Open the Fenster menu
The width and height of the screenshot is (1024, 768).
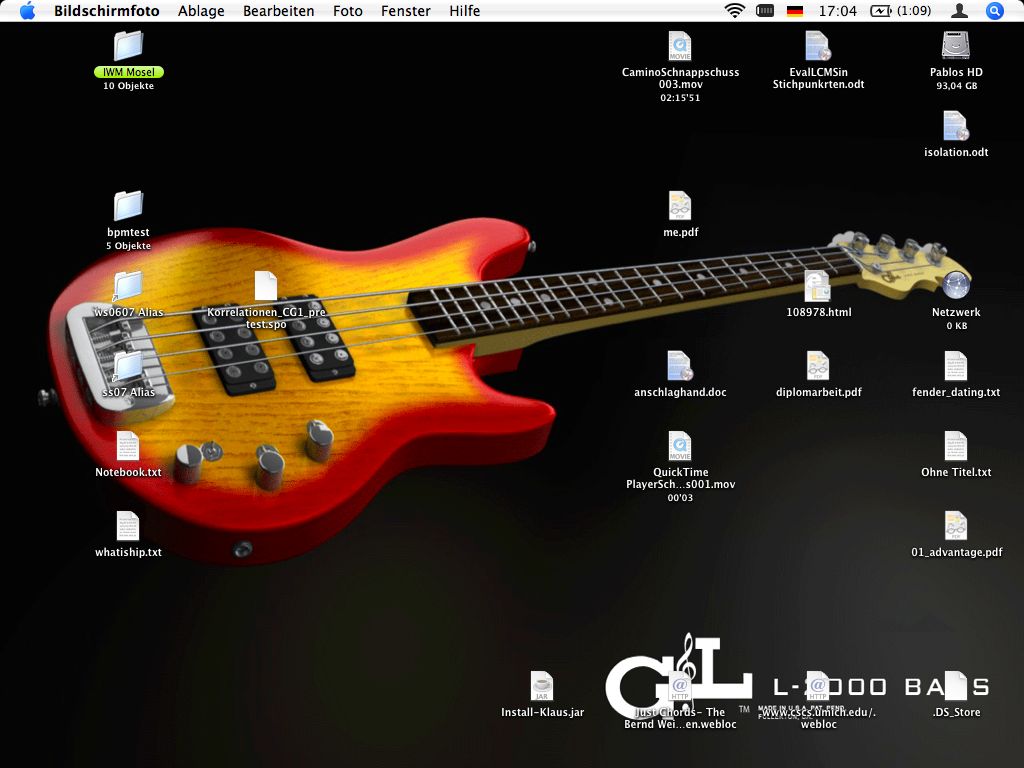coord(406,11)
